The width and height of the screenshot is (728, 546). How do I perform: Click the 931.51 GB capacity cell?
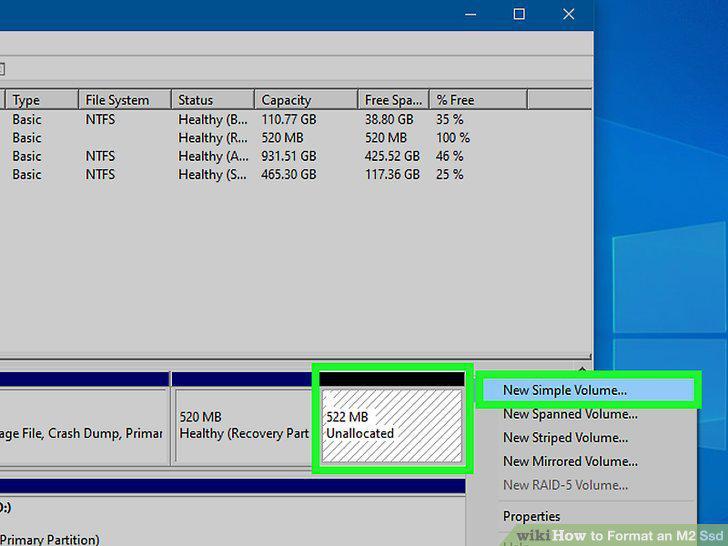[x=289, y=156]
